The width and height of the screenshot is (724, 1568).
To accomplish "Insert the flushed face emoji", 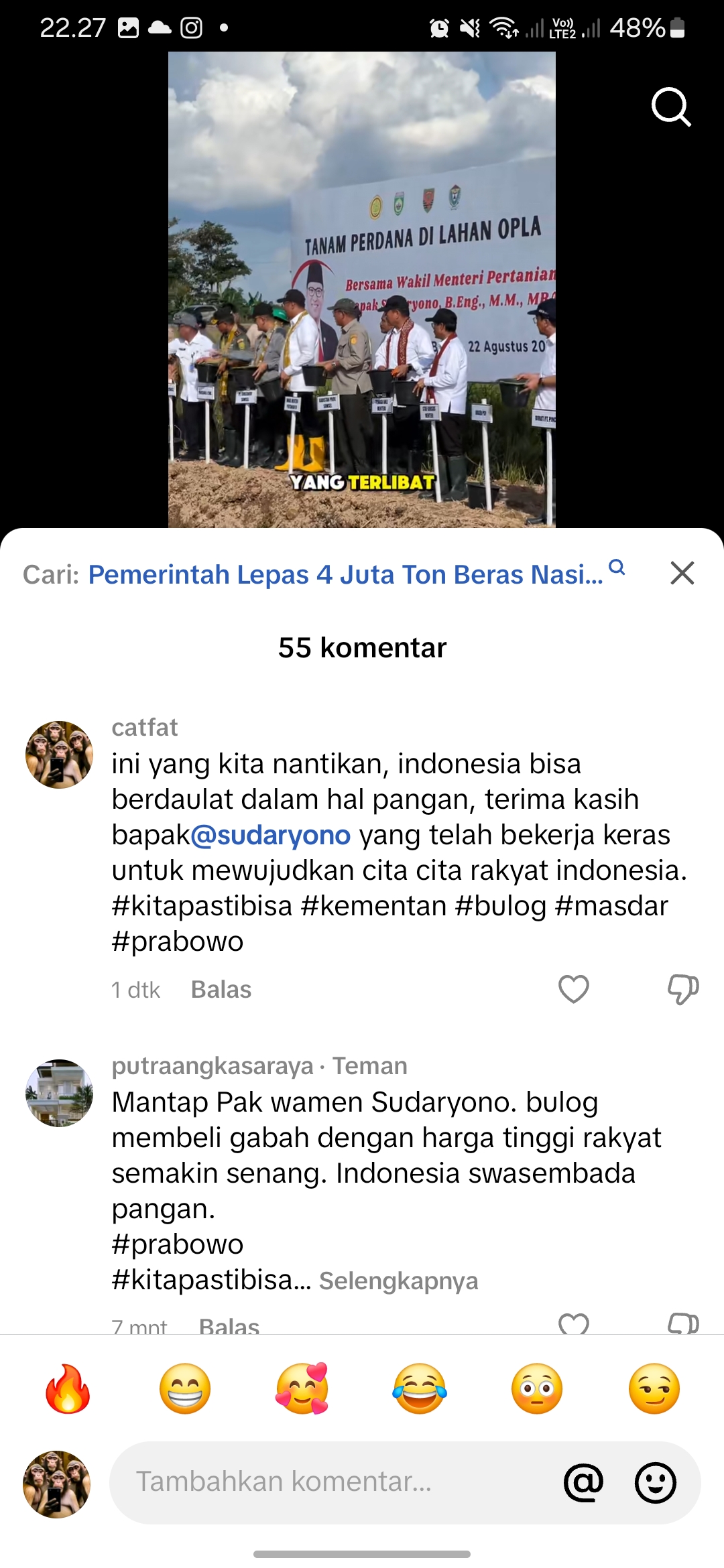I will (537, 1388).
